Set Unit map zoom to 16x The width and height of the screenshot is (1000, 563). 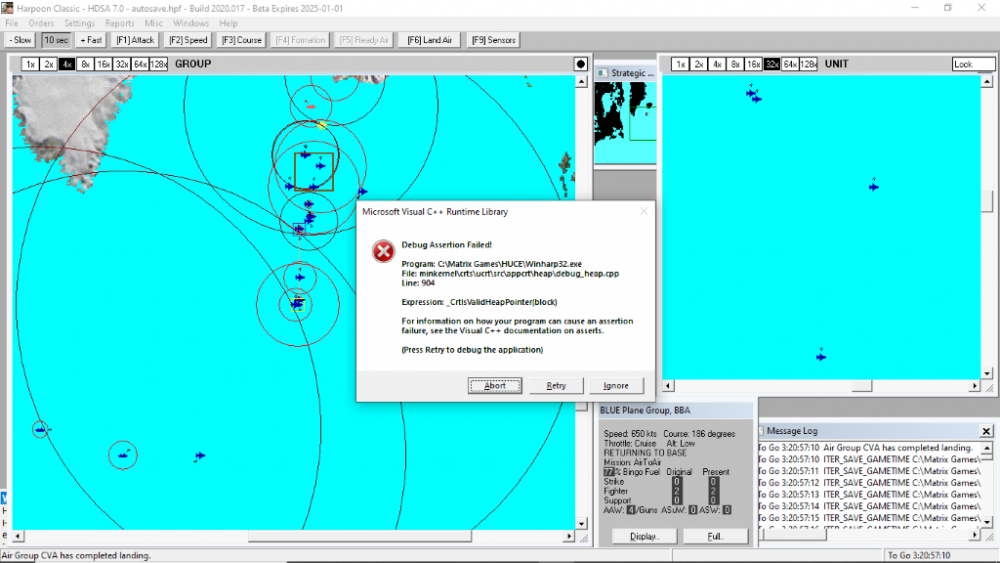pyautogui.click(x=754, y=64)
